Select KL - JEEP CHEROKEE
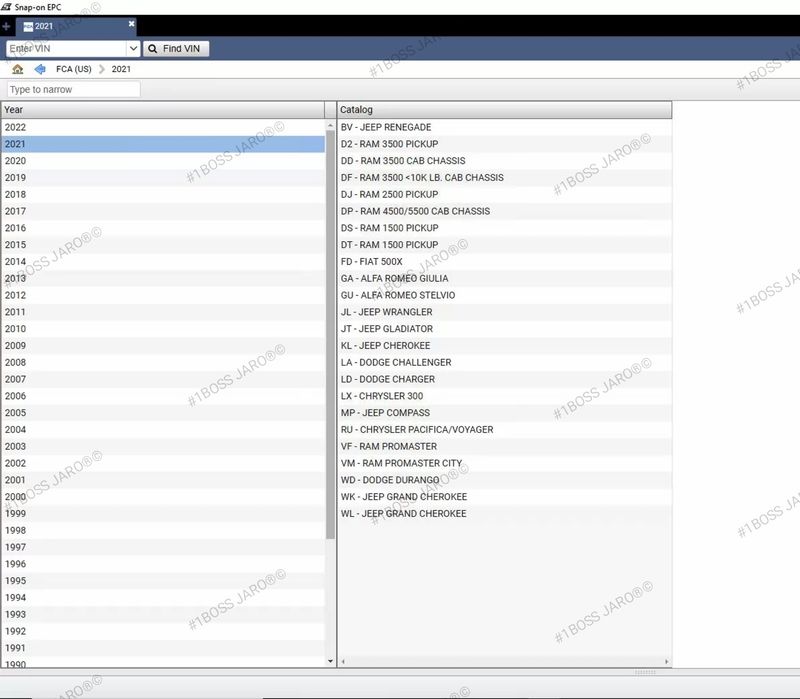800x699 pixels. [504, 345]
